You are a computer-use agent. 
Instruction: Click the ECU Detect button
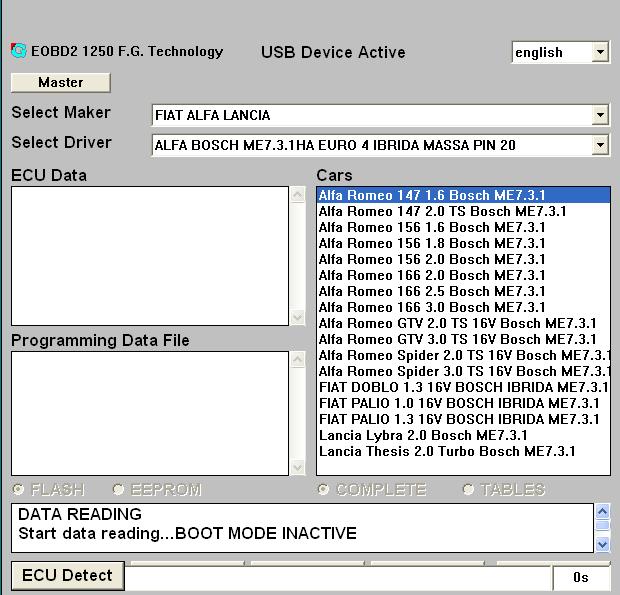pyautogui.click(x=68, y=576)
